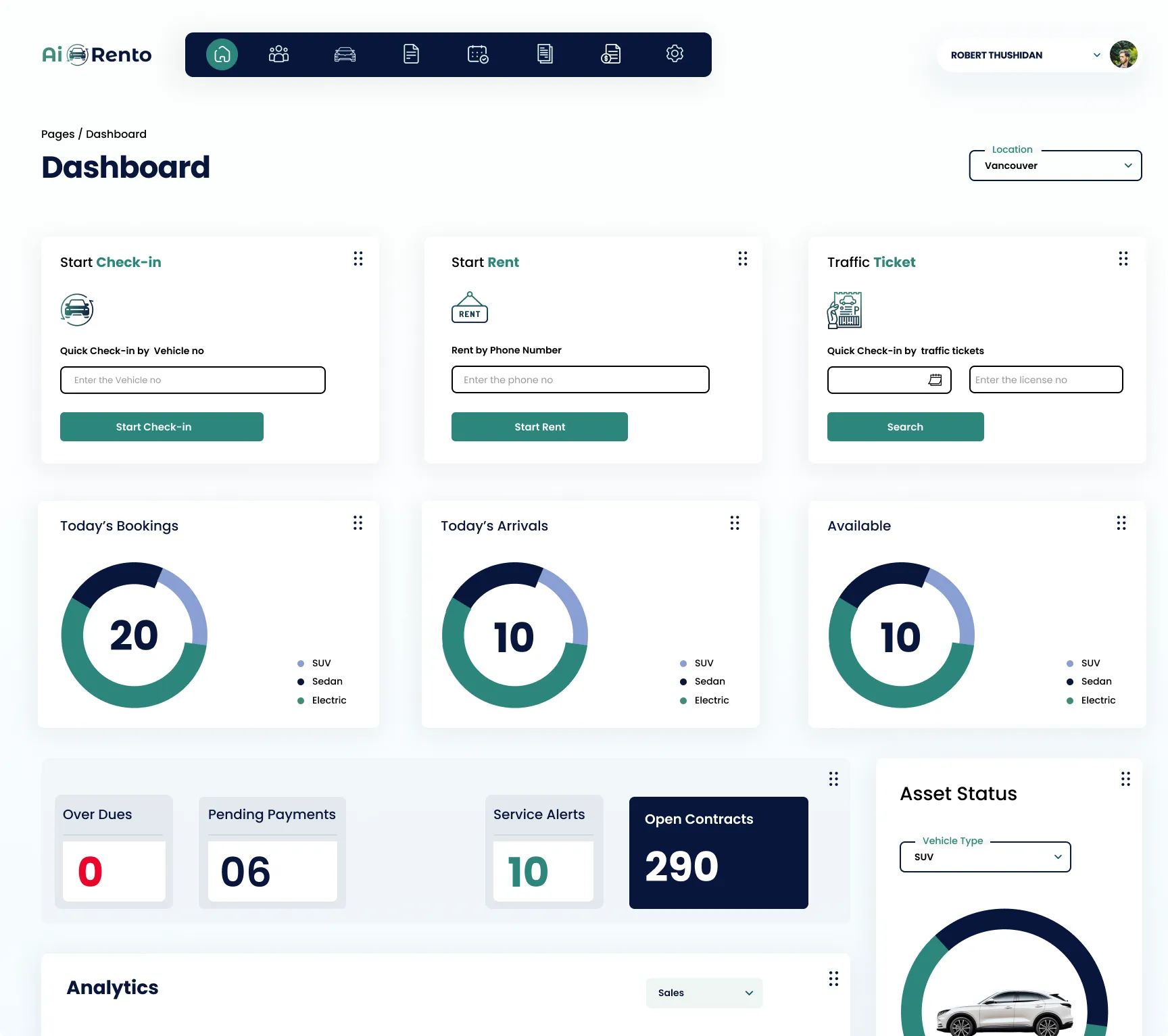This screenshot has height=1036, width=1168.
Task: Click Electric legend in Today's Arrivals
Action: 704,701
